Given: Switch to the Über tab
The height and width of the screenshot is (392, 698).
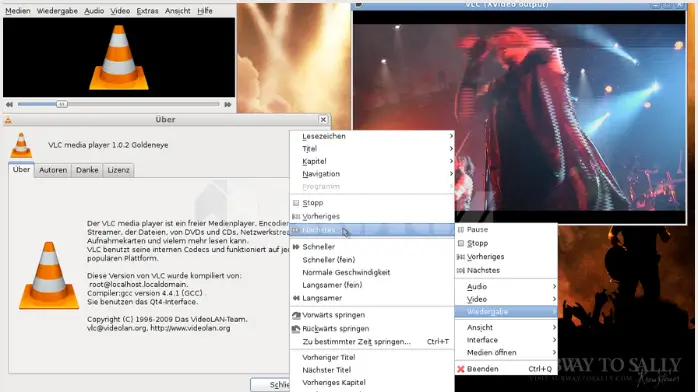Looking at the screenshot, I should point(21,170).
